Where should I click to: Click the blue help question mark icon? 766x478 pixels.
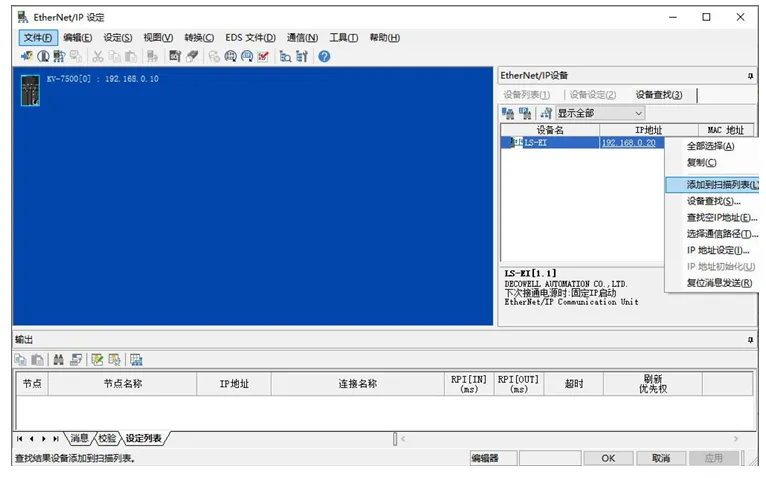tap(324, 57)
